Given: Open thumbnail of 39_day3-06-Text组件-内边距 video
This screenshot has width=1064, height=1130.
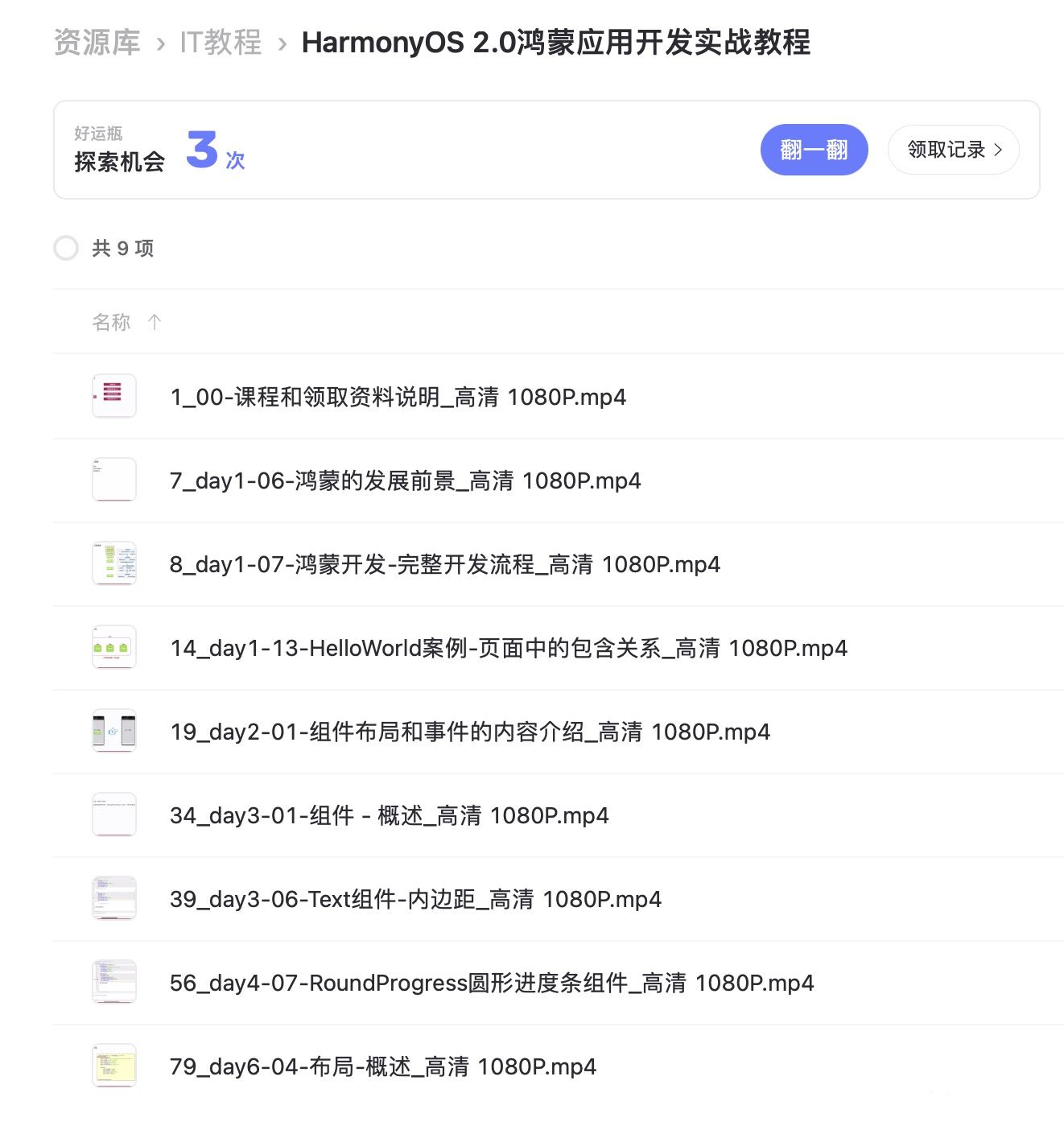Looking at the screenshot, I should pyautogui.click(x=114, y=898).
